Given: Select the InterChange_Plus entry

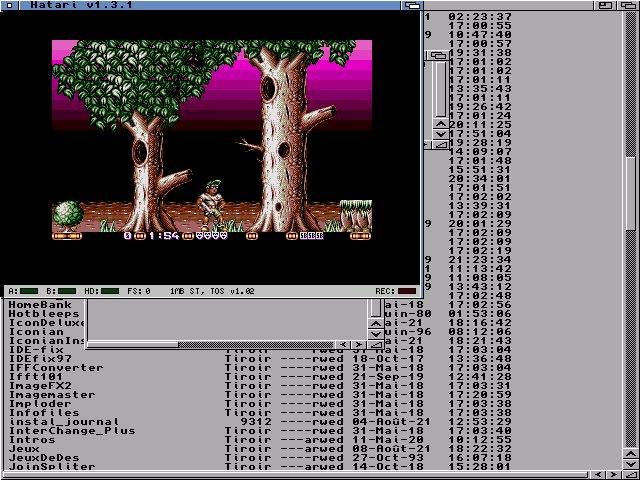Looking at the screenshot, I should tap(72, 431).
